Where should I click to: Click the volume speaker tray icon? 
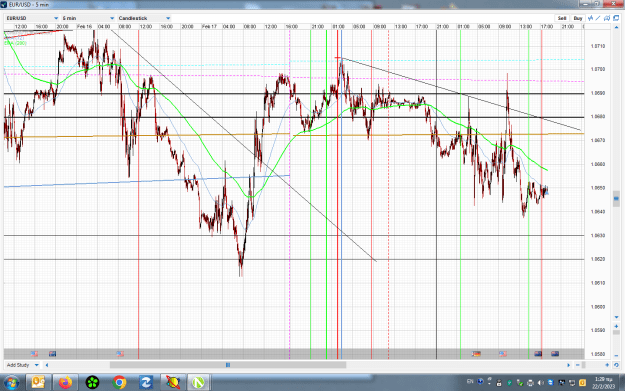(x=540, y=383)
